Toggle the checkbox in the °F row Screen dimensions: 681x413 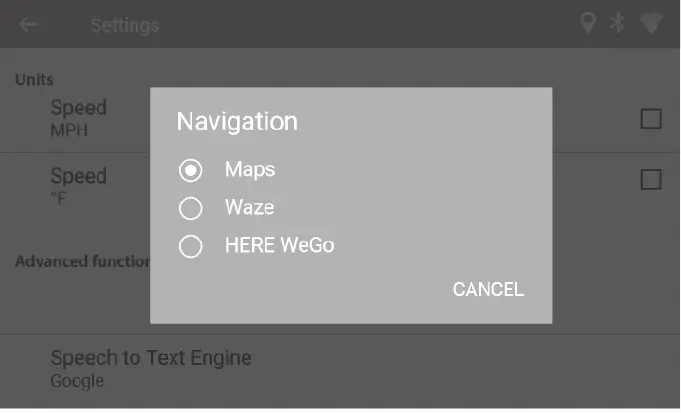[651, 180]
